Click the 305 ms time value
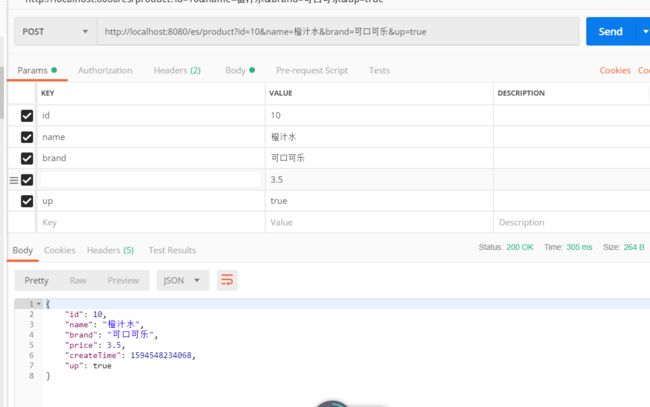Screen dimensions: 650x407 pos(579,247)
